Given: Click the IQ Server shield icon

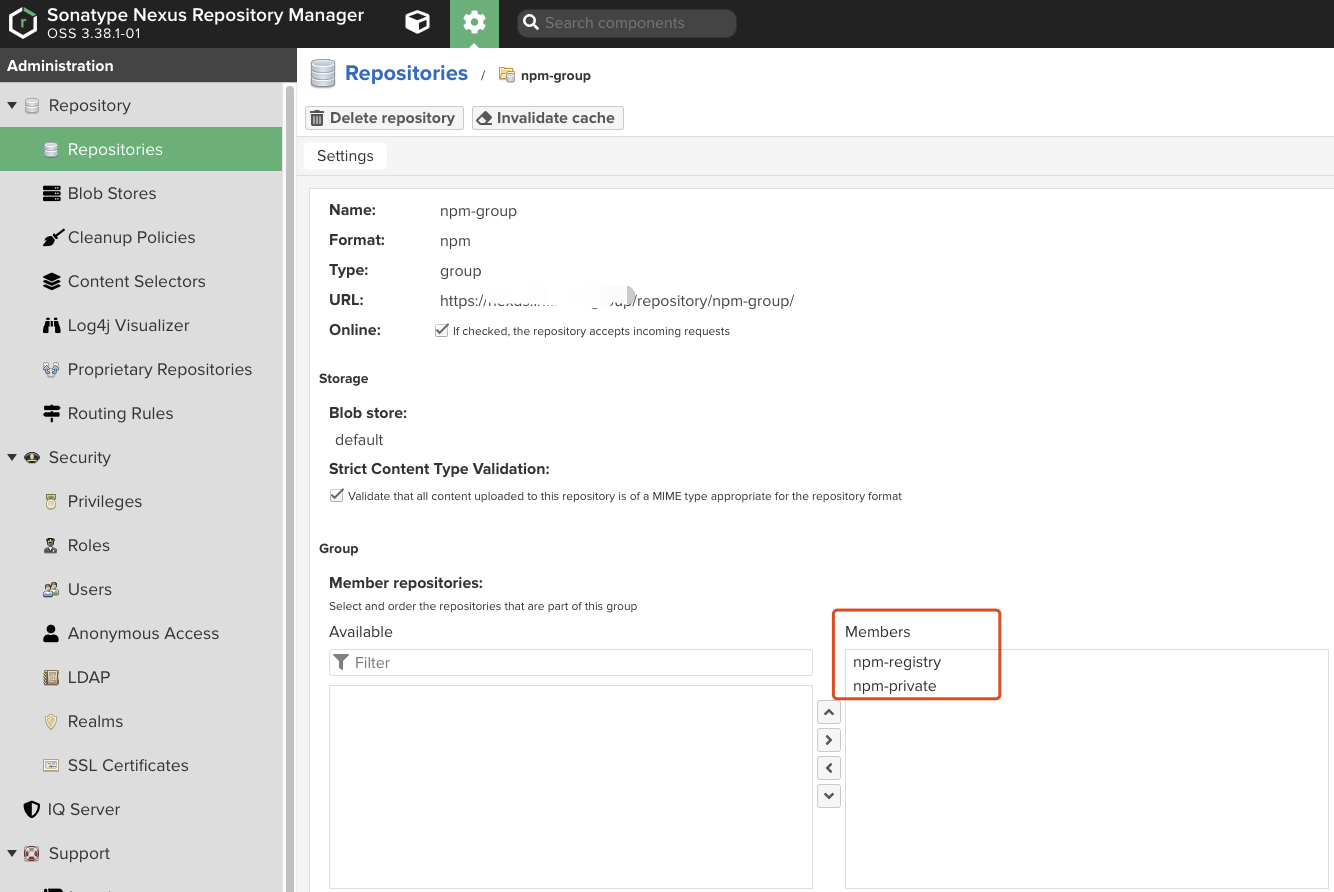Looking at the screenshot, I should point(32,809).
